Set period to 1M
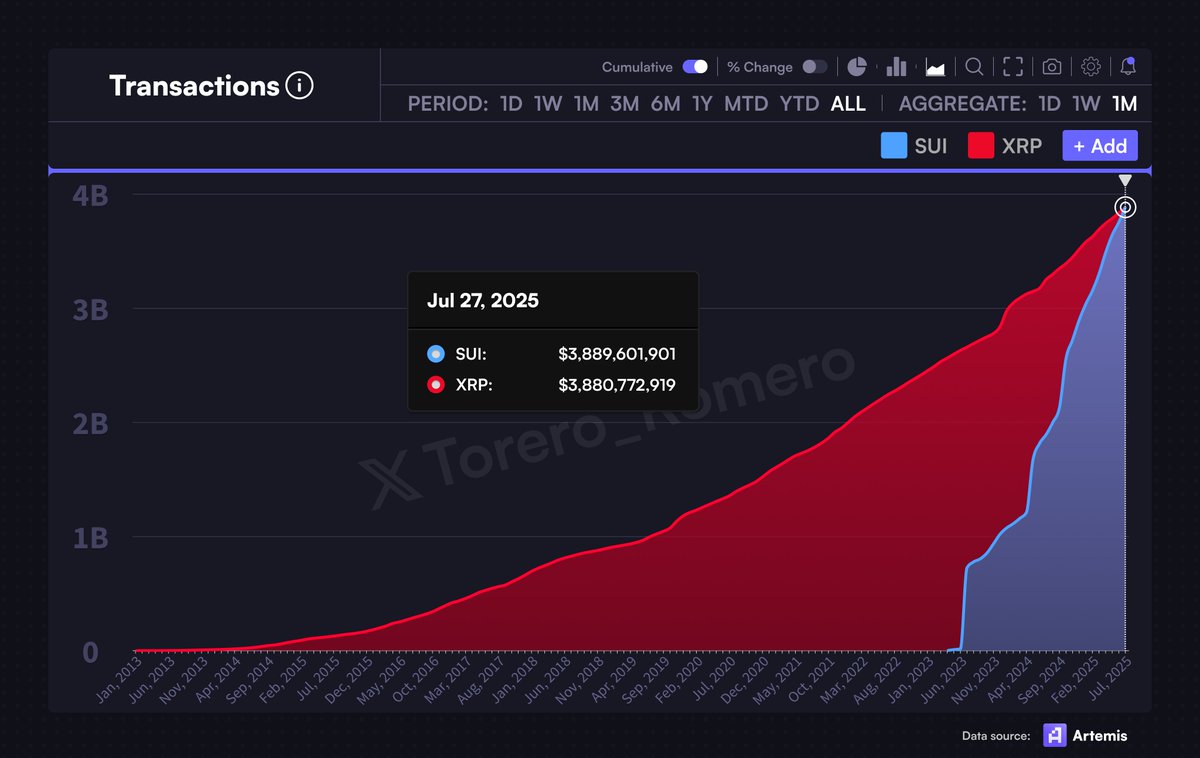This screenshot has height=758, width=1200. pos(586,104)
